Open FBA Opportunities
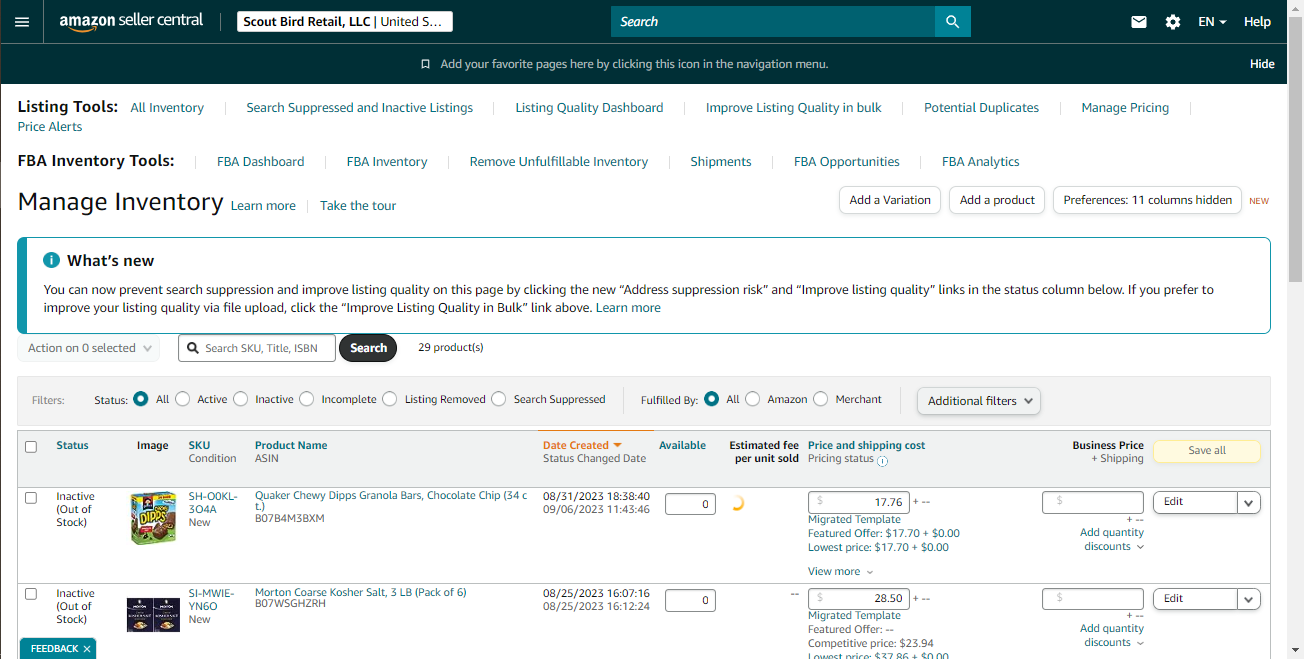 847,162
